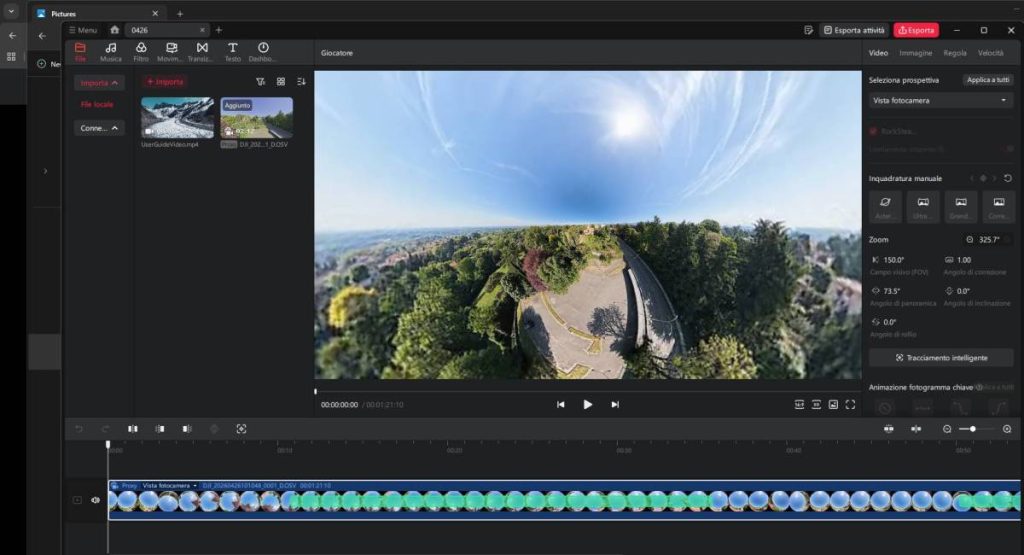Click the timeline zoom slider
The width and height of the screenshot is (1024, 555).
974,429
